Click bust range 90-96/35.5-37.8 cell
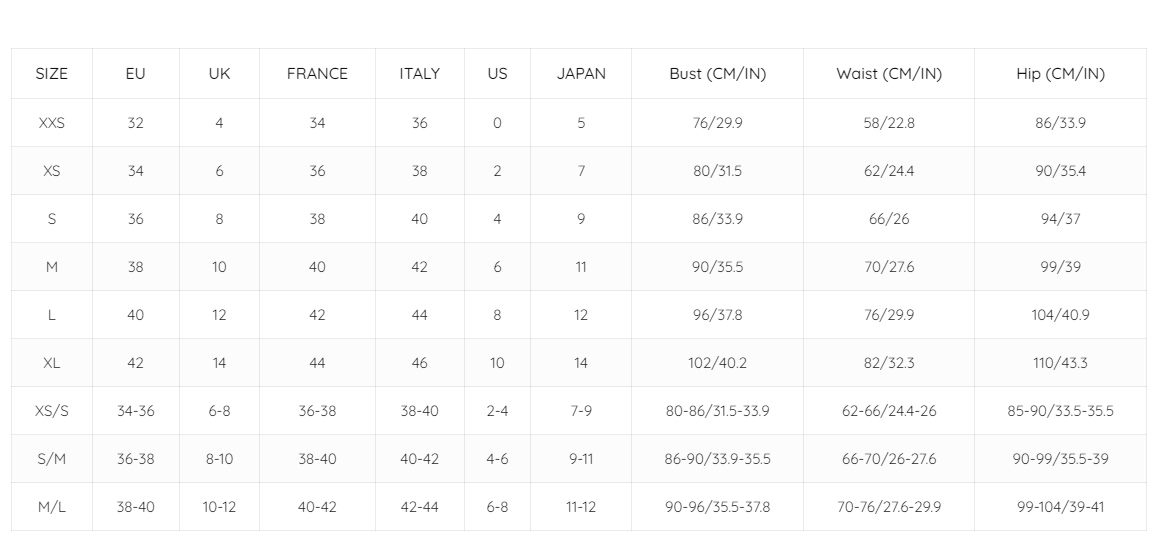1165x555 pixels. pos(717,507)
